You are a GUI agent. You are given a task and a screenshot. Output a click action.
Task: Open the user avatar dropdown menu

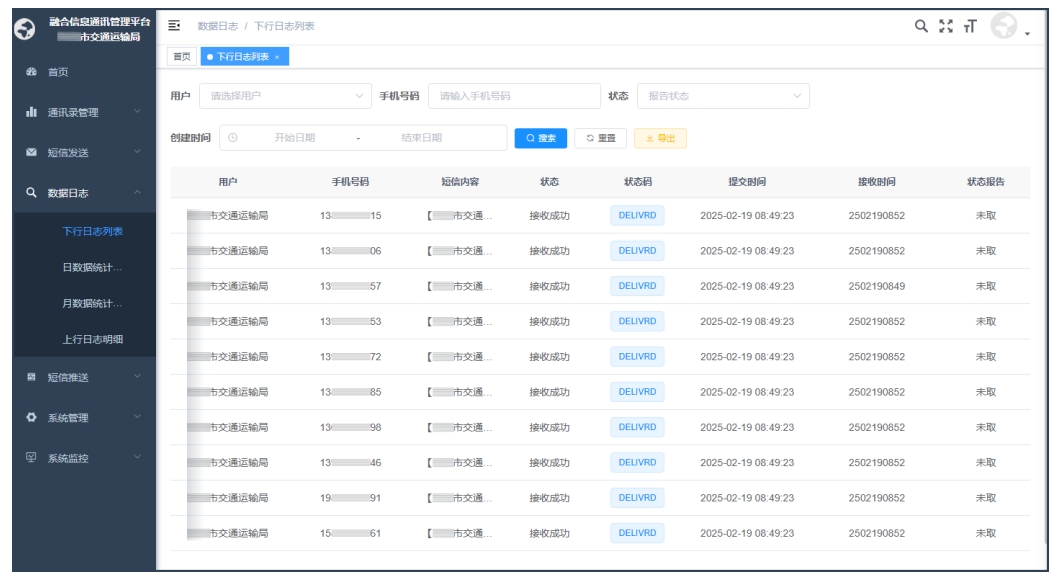click(x=1008, y=28)
